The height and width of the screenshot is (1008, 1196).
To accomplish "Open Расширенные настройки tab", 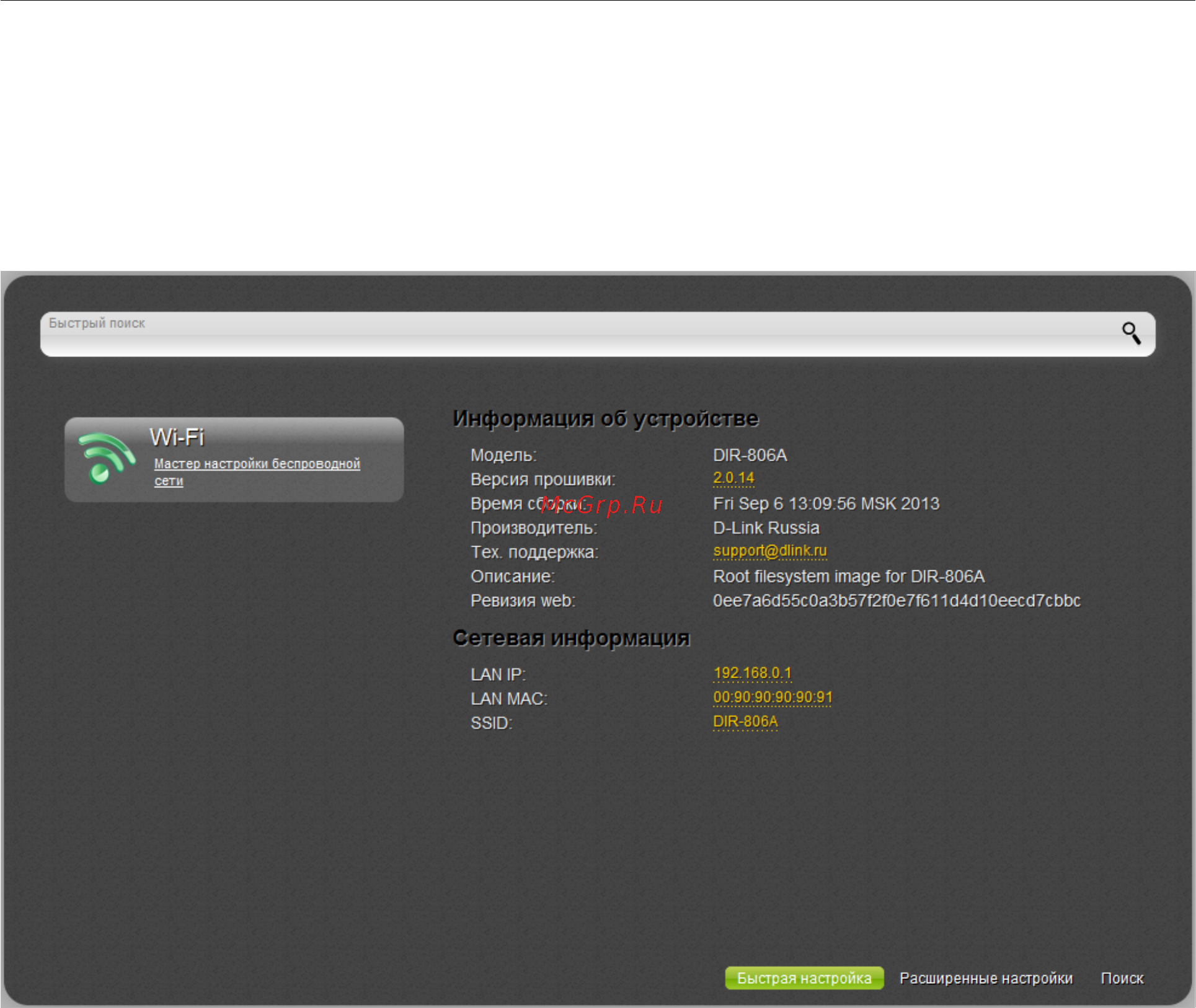I will [986, 978].
